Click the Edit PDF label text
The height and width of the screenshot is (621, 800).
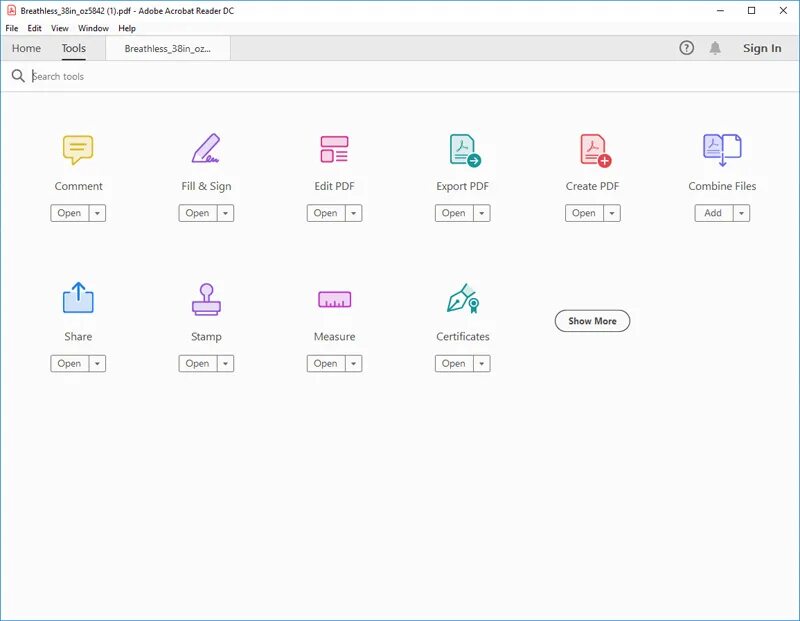tap(334, 186)
